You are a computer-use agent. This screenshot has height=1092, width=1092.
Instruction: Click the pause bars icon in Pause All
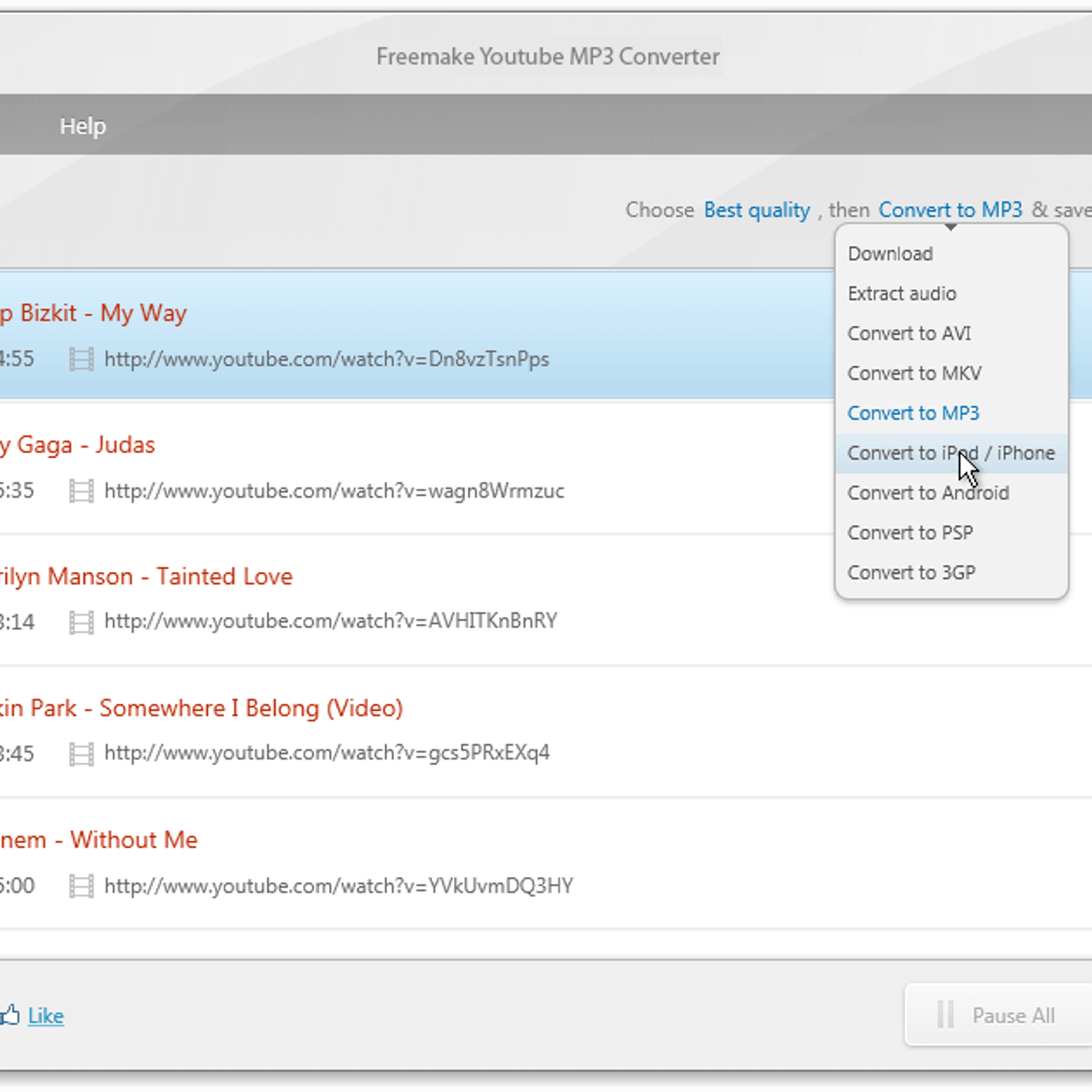(945, 1015)
